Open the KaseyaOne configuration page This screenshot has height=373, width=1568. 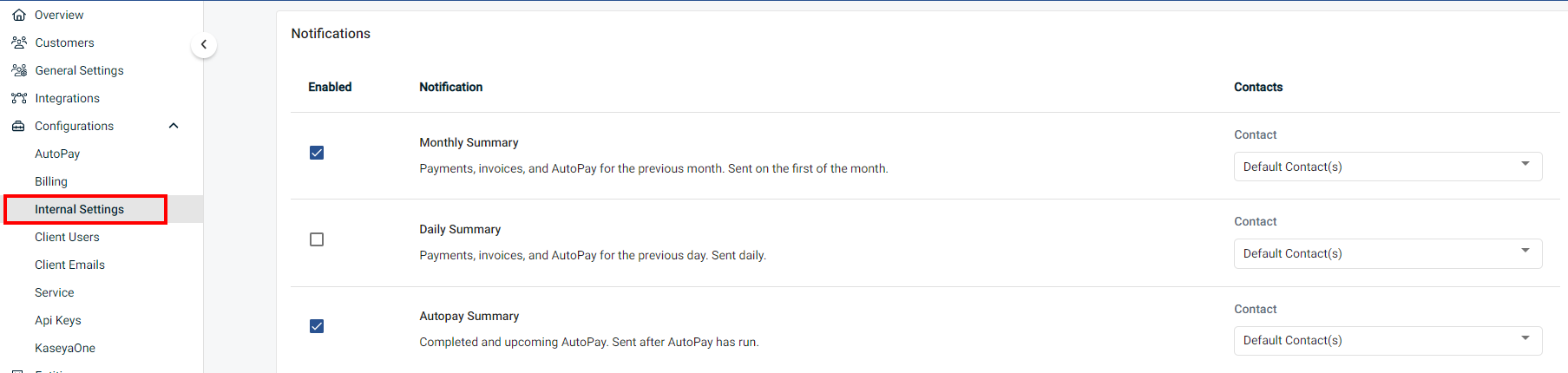point(65,348)
